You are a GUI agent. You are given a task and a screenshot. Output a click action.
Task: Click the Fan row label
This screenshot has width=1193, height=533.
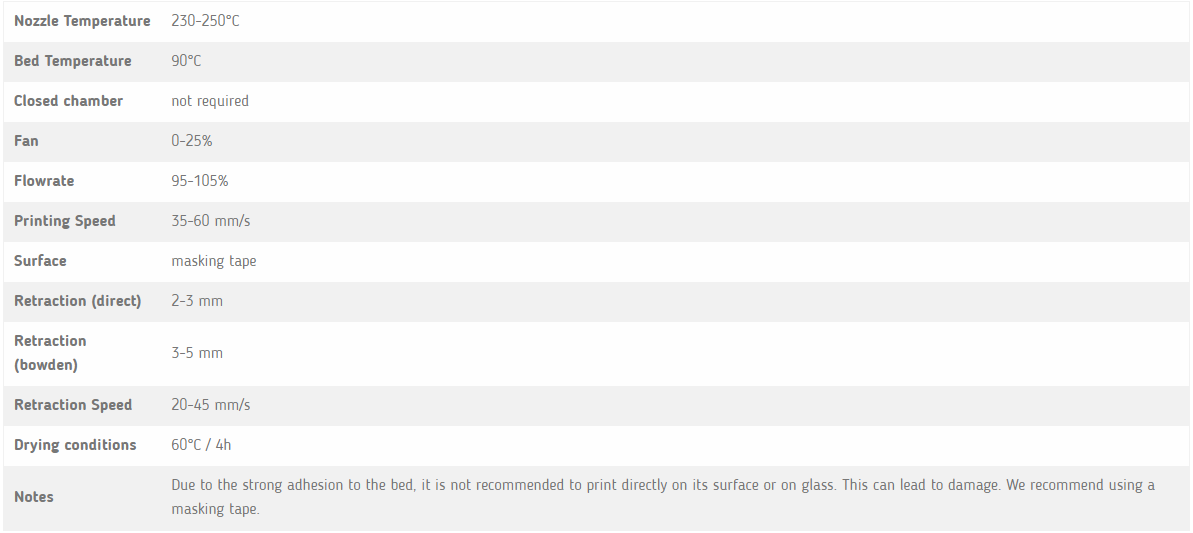(x=26, y=141)
